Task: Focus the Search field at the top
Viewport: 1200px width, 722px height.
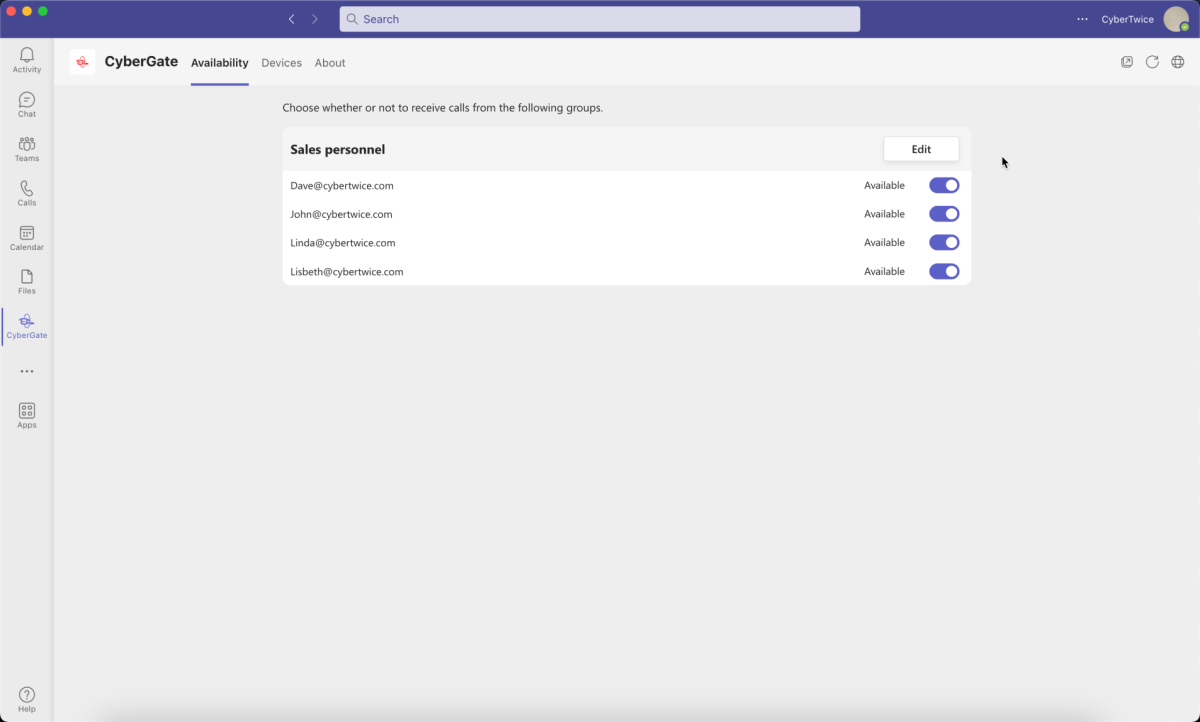Action: [600, 19]
